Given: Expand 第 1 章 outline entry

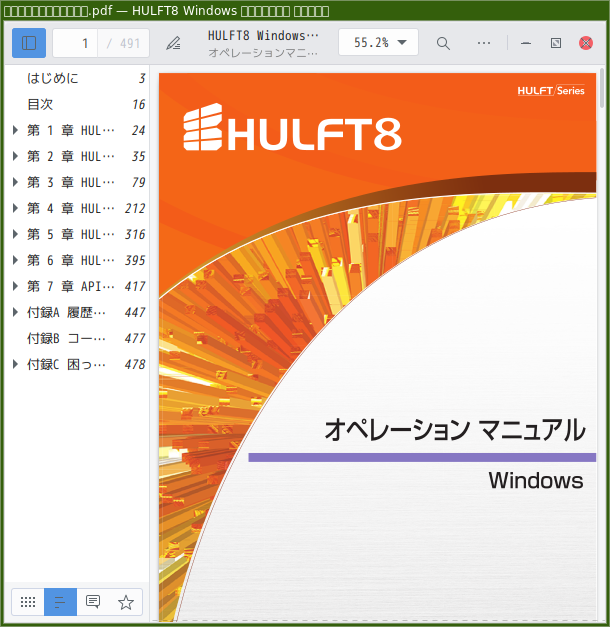Looking at the screenshot, I should click(15, 130).
